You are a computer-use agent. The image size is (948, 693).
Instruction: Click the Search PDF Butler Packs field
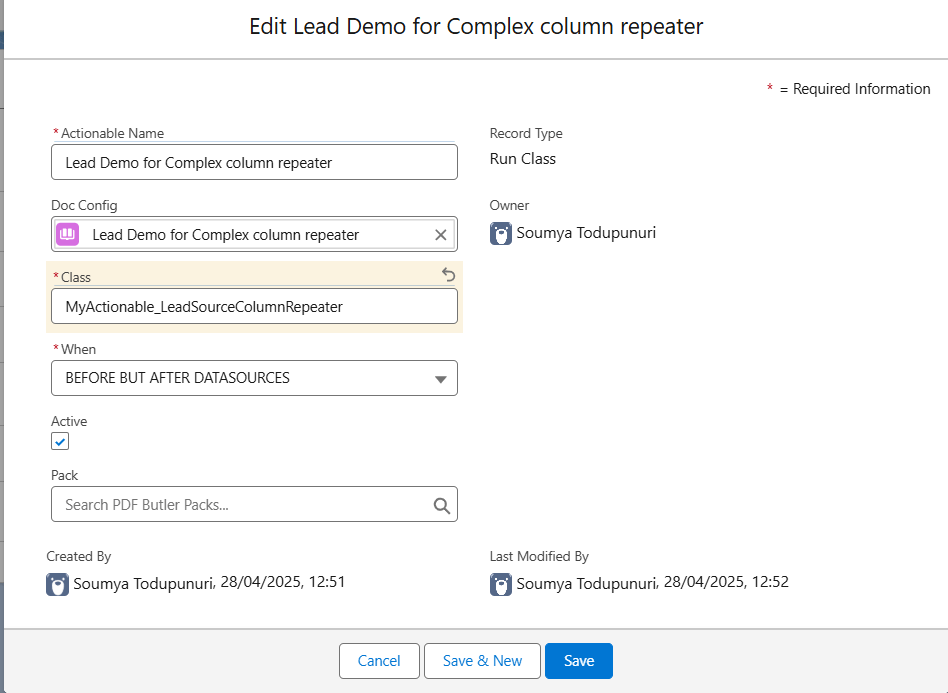(255, 504)
